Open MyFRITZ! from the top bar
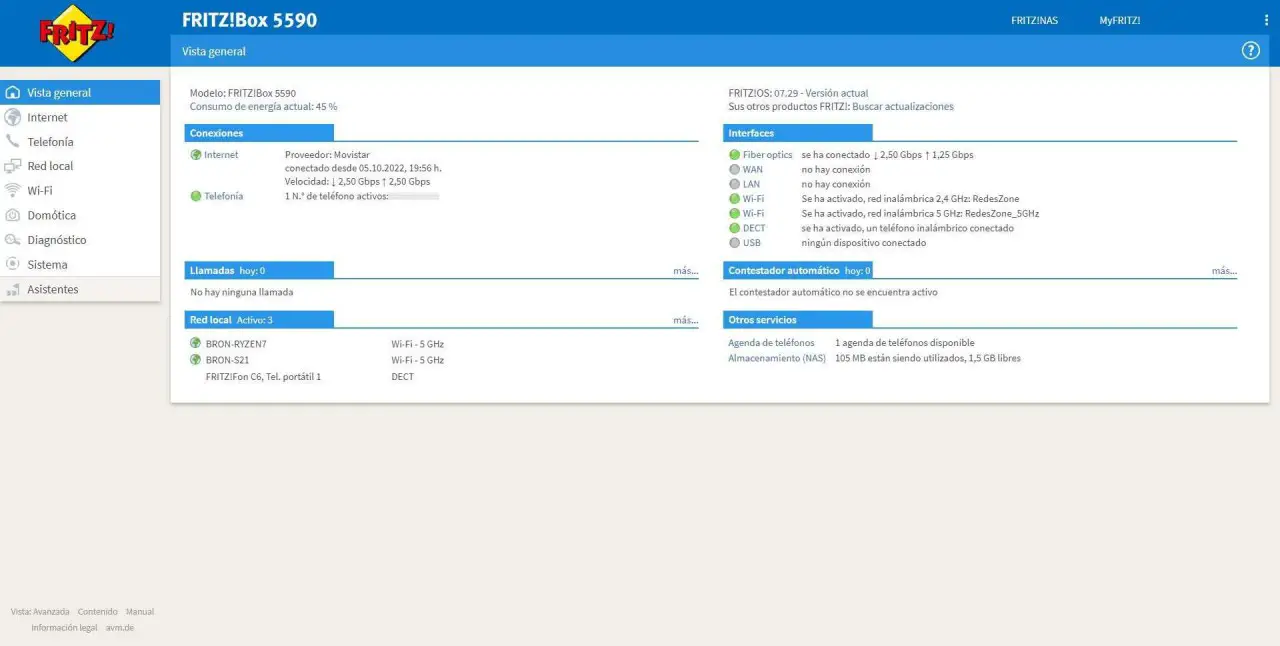 1119,21
